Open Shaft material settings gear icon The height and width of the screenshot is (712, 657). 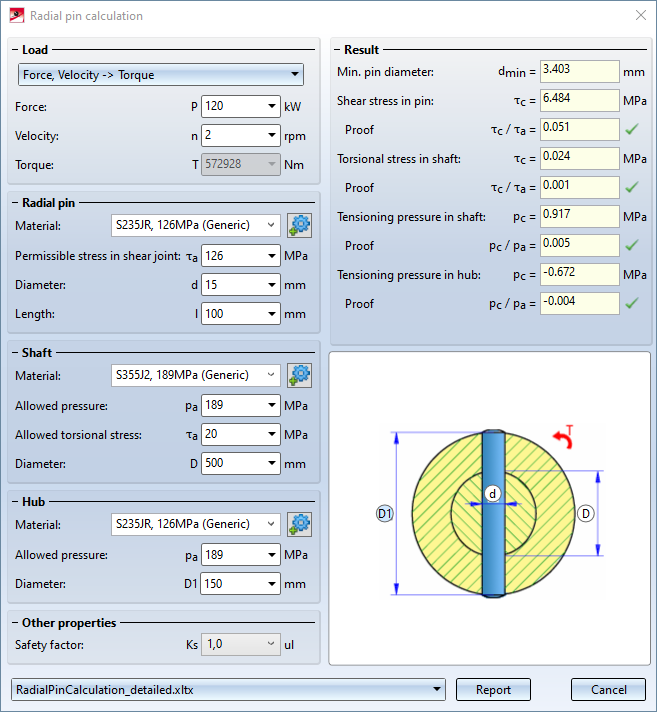(299, 376)
